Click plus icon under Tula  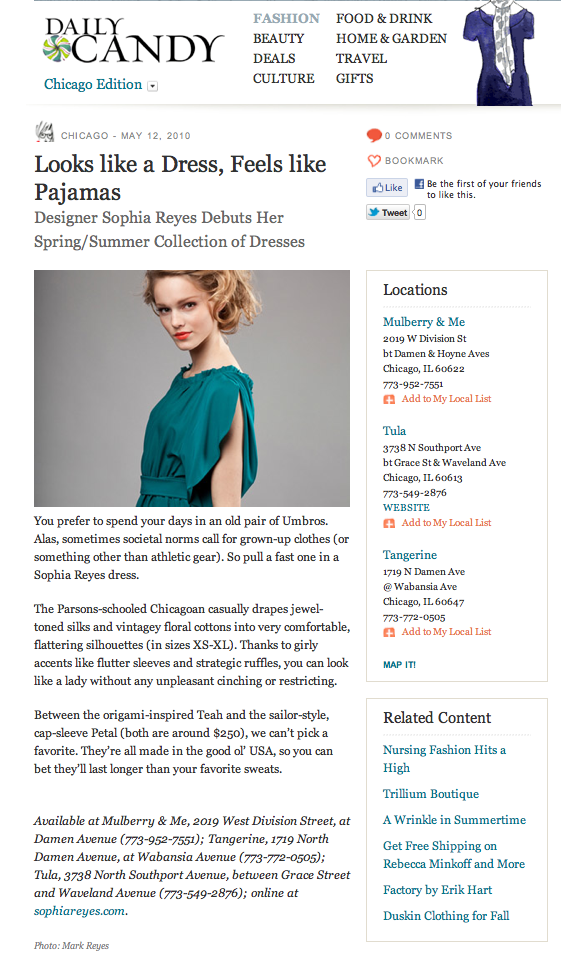[x=389, y=523]
